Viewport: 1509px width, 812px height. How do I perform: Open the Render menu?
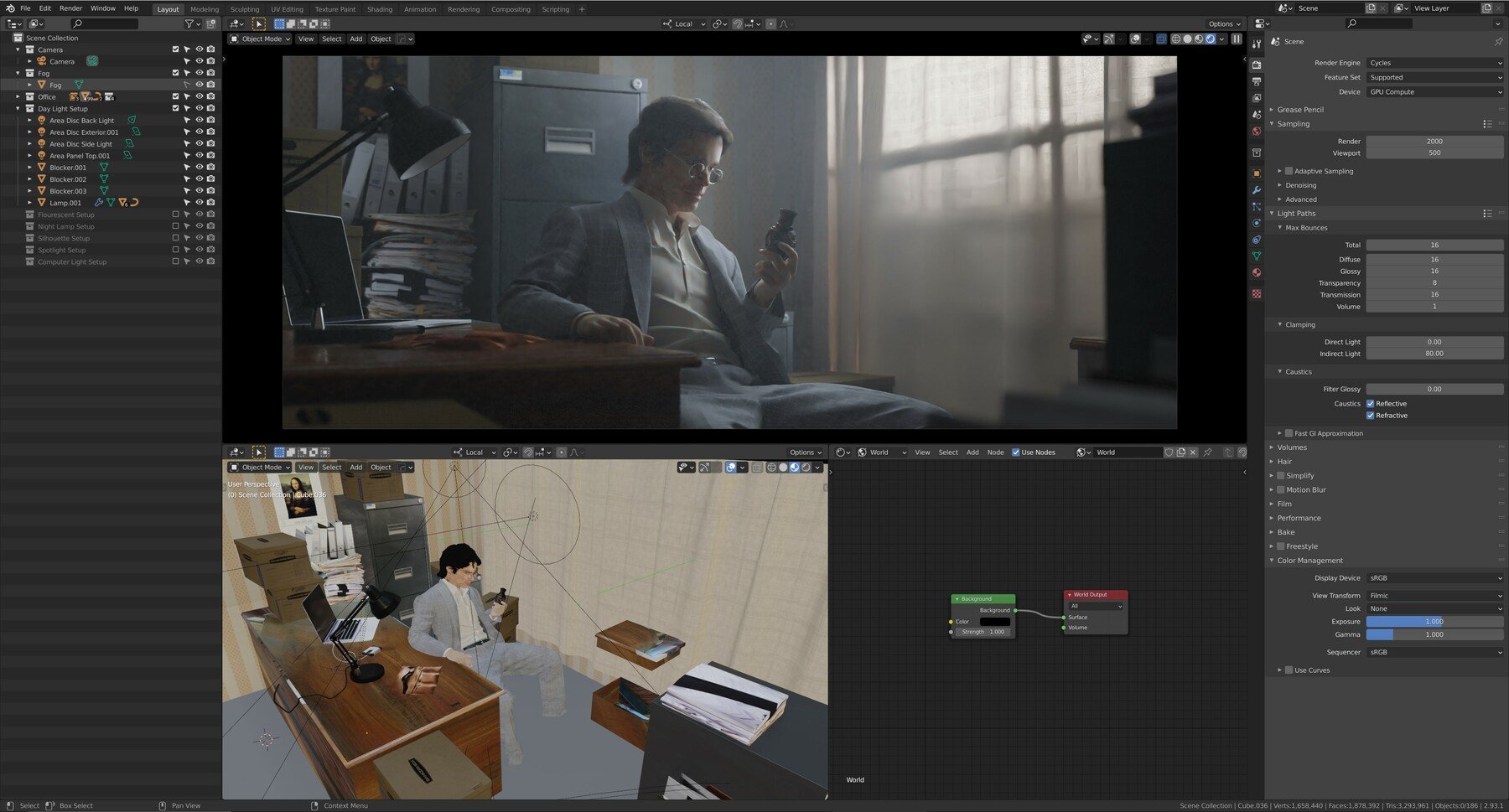tap(70, 8)
